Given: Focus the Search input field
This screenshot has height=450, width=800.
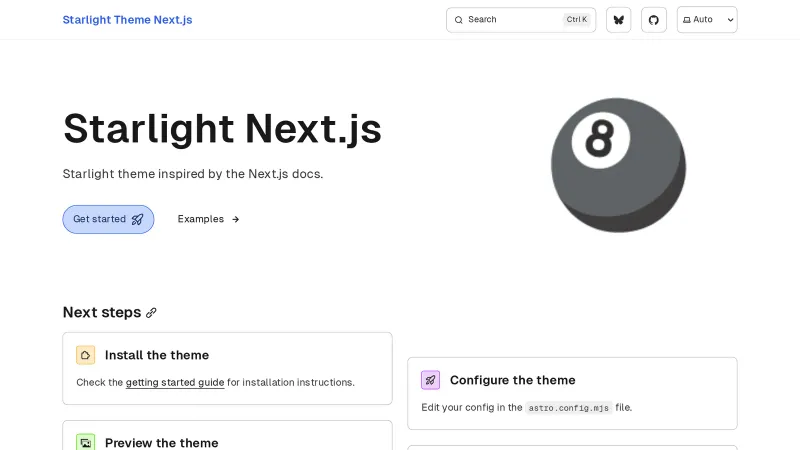Looking at the screenshot, I should (510, 20).
